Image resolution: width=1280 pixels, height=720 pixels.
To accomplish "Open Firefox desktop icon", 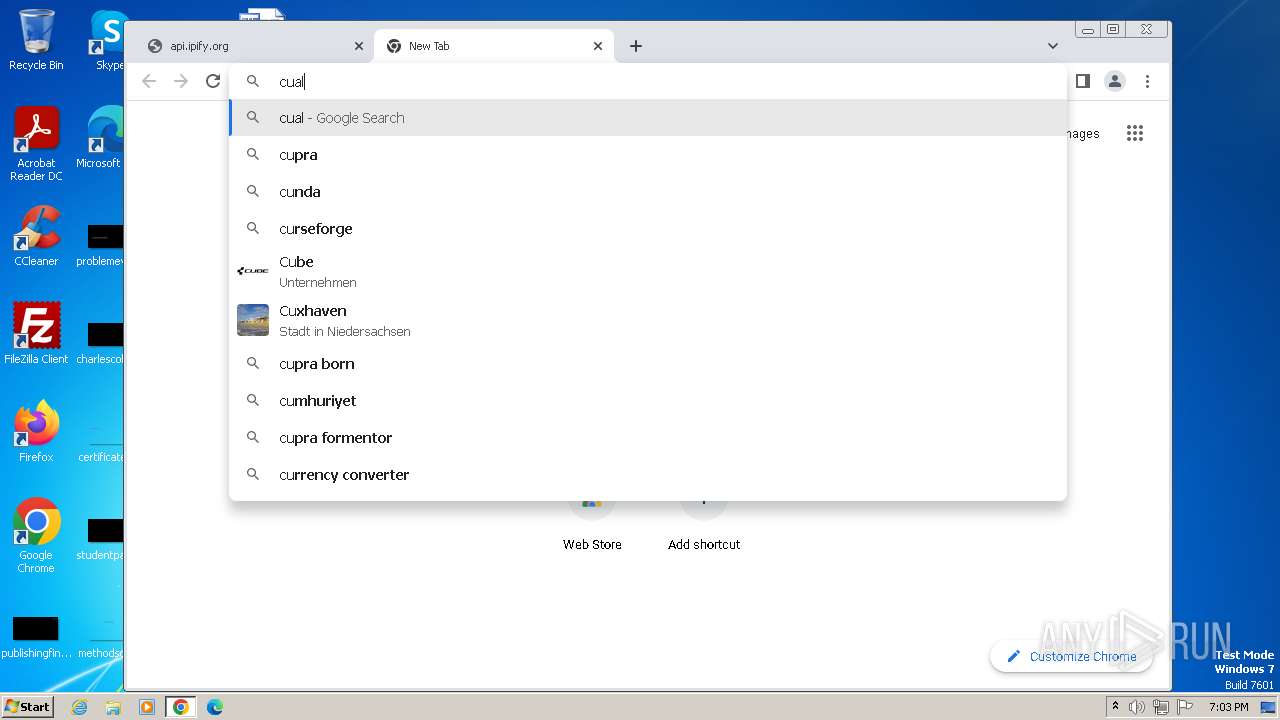I will click(x=36, y=432).
